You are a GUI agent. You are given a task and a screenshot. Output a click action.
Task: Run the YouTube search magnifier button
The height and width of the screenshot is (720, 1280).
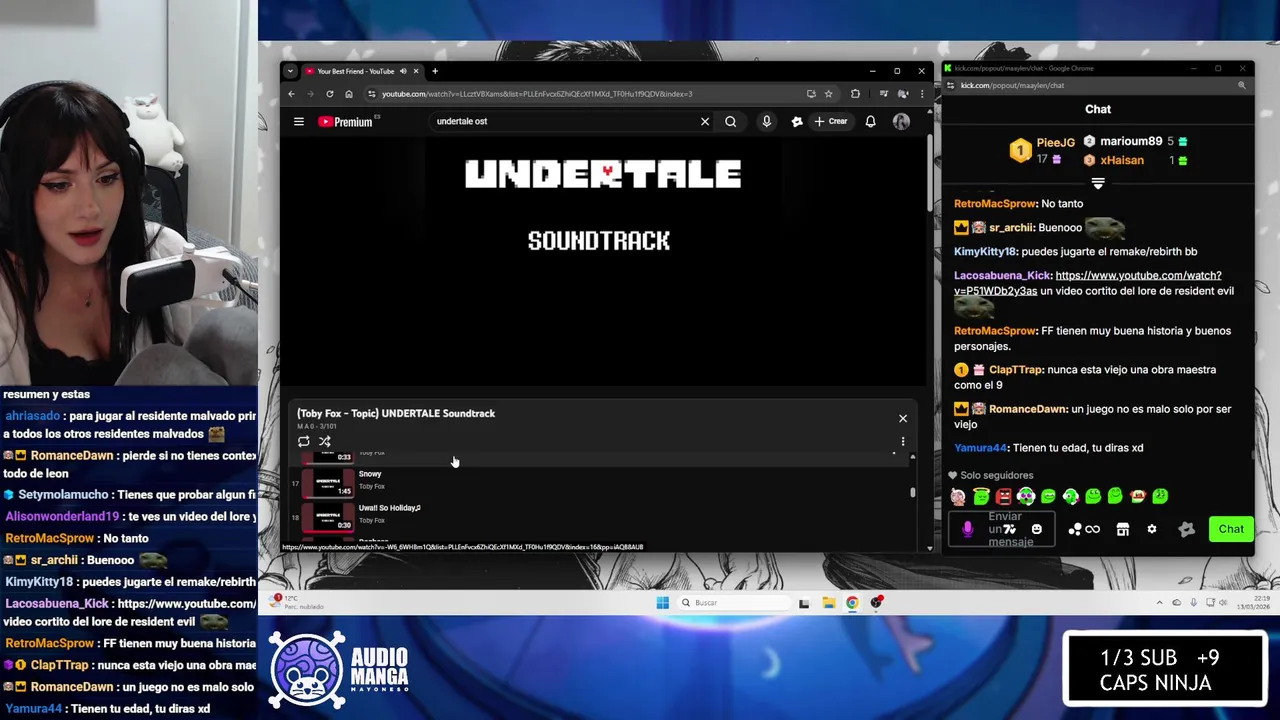coord(731,122)
